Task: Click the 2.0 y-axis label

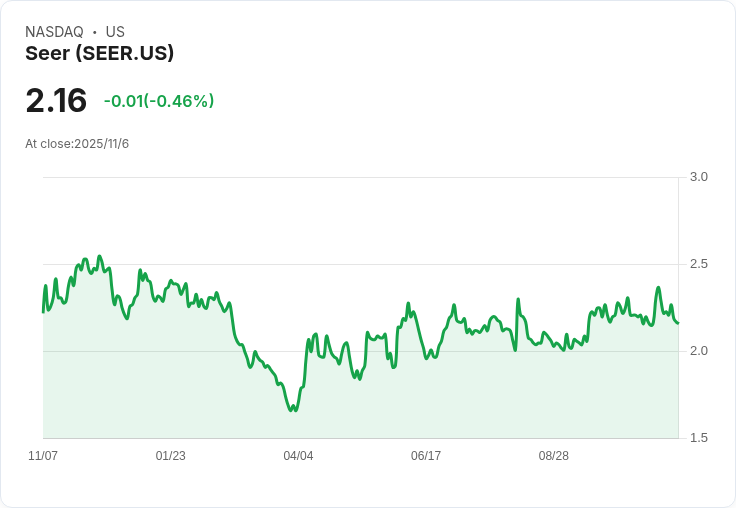Action: coord(699,351)
